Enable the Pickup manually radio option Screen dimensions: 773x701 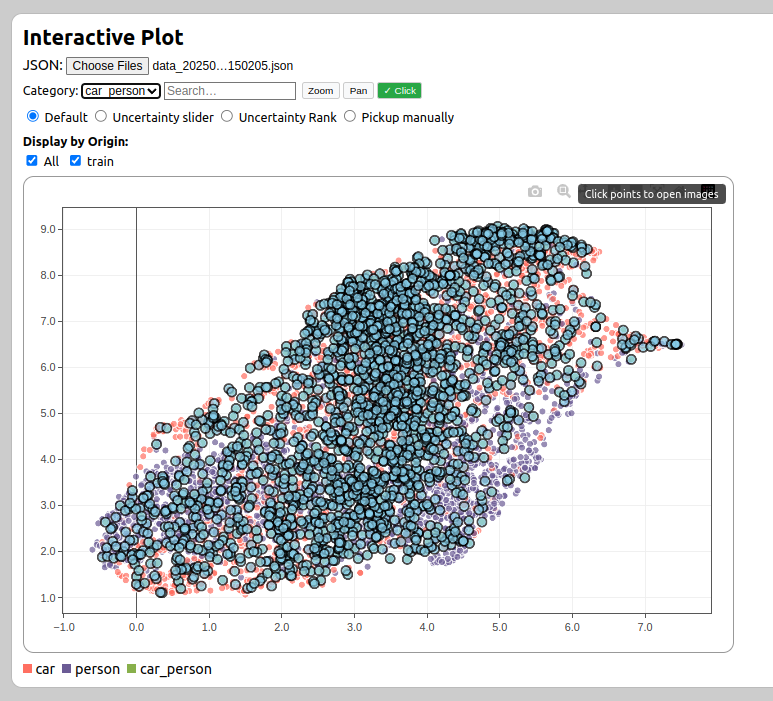pos(350,116)
